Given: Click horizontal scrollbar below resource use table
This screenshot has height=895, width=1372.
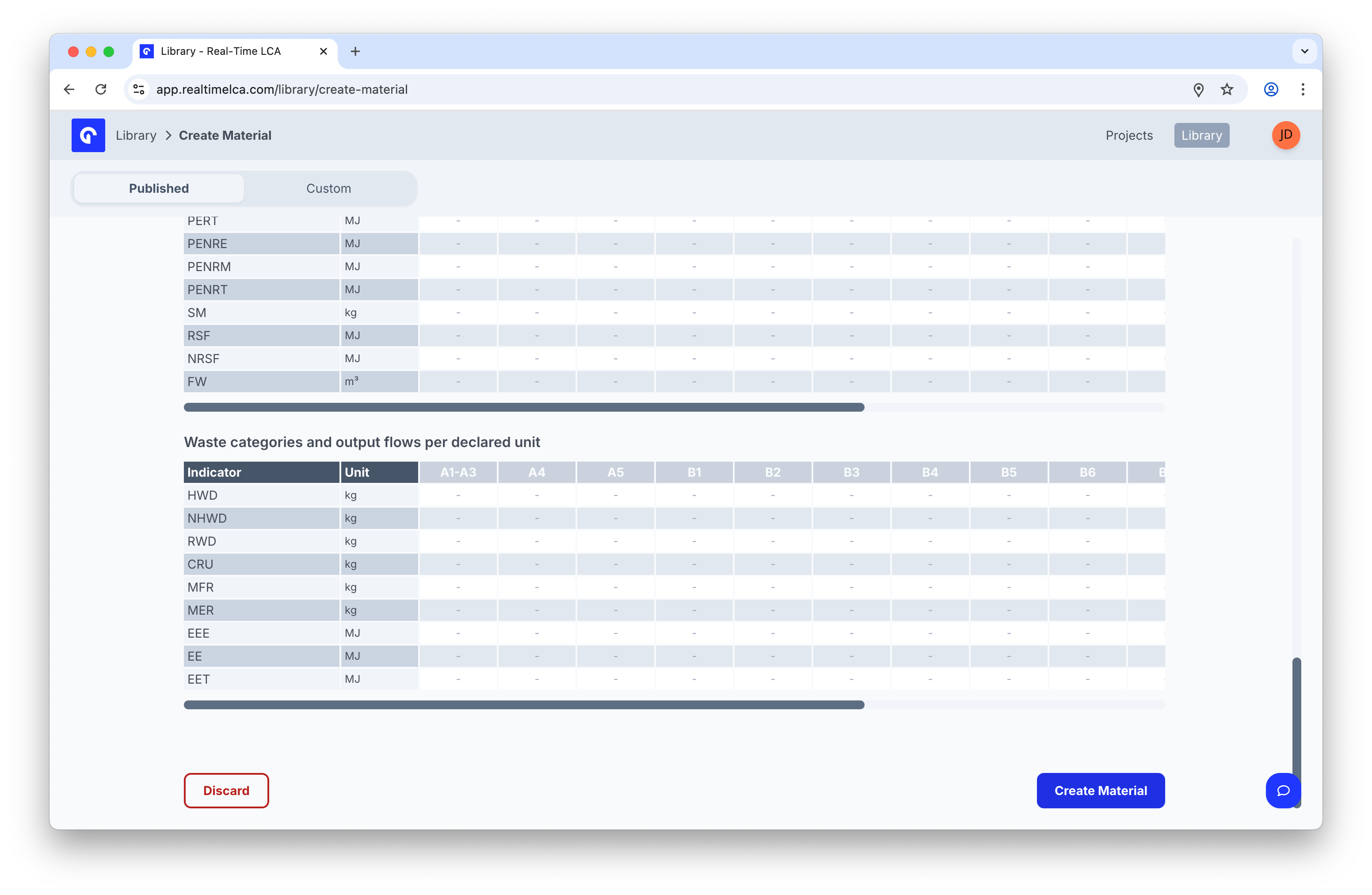Looking at the screenshot, I should tap(524, 407).
